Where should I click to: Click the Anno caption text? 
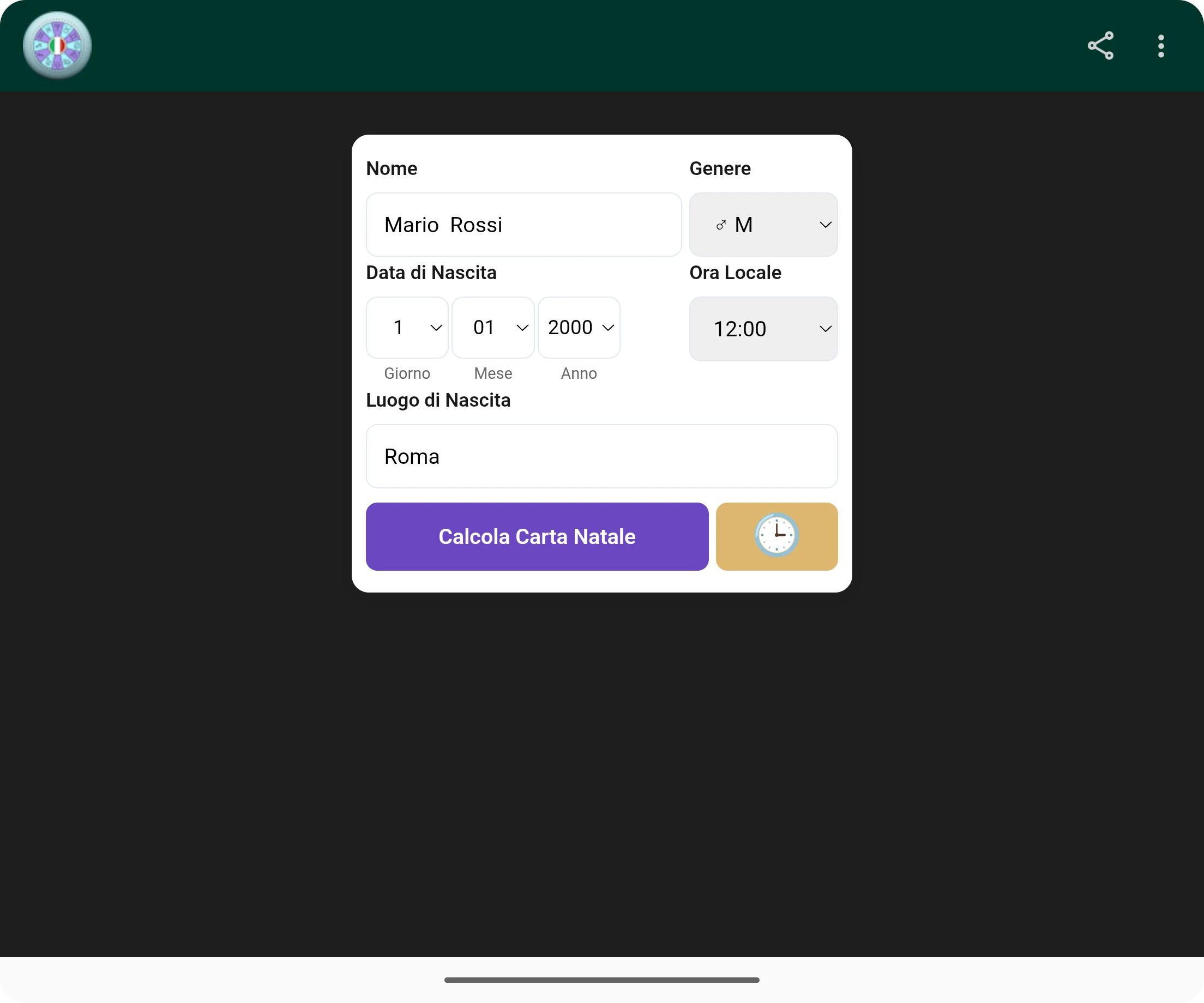point(579,374)
